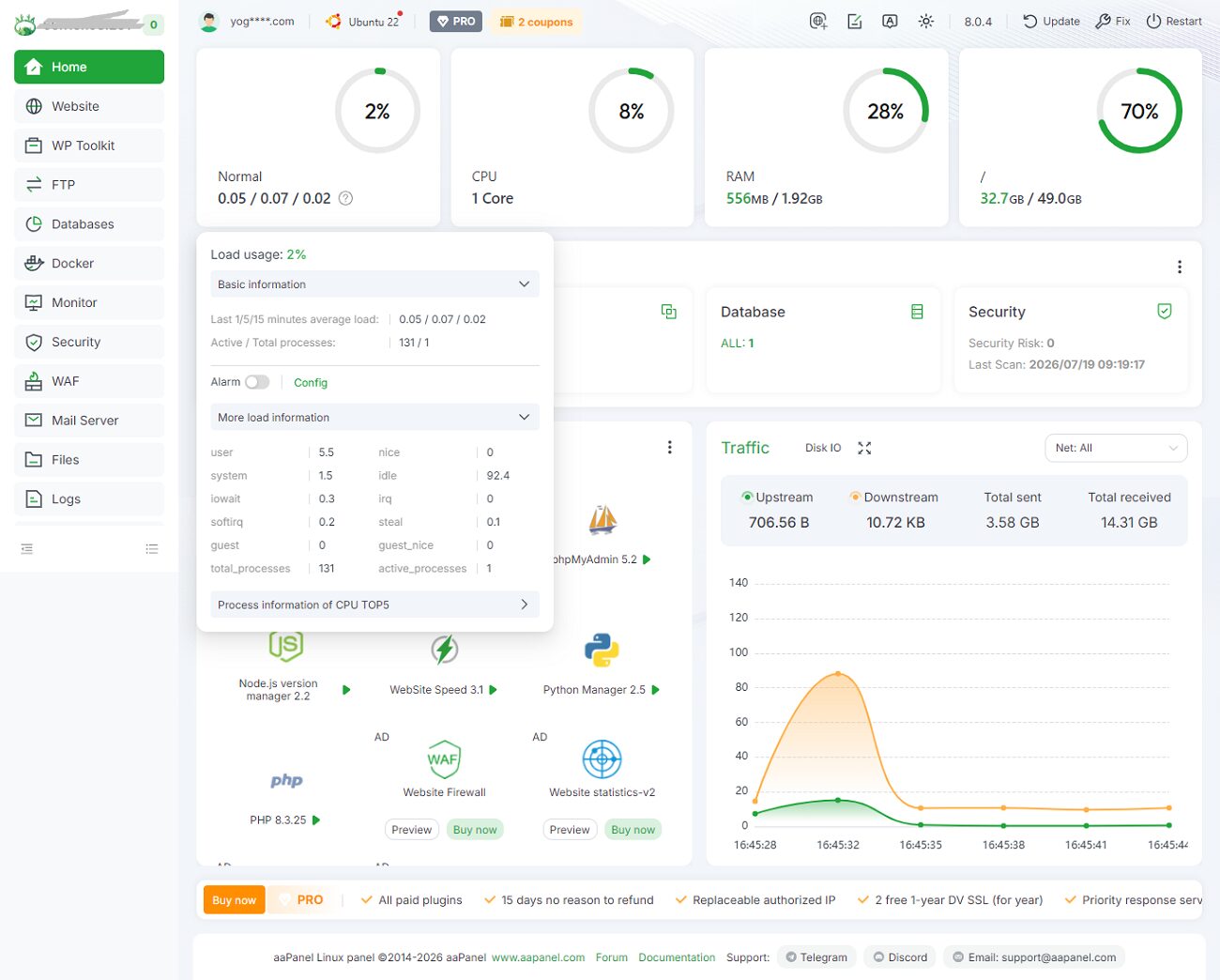Open Python Manager 2.5 icon
Viewport: 1220px width, 980px height.
(x=602, y=650)
